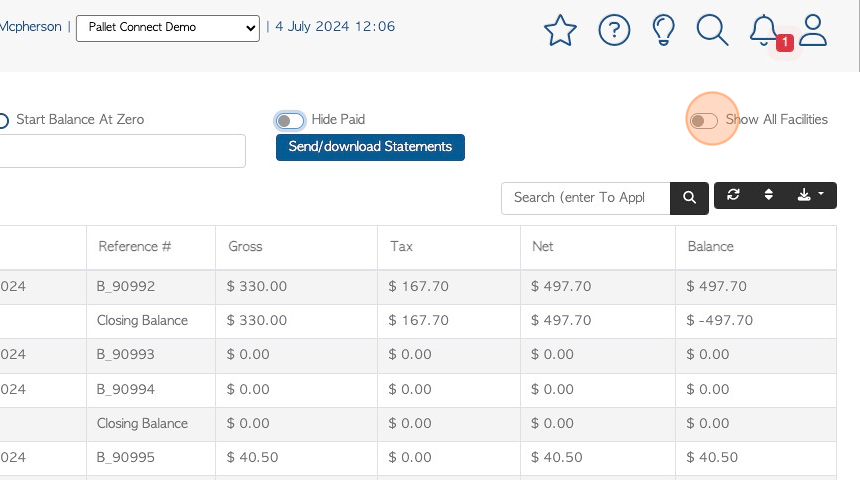Screen dimensions: 860x480
Task: Click the Search table input field
Action: [x=585, y=198]
